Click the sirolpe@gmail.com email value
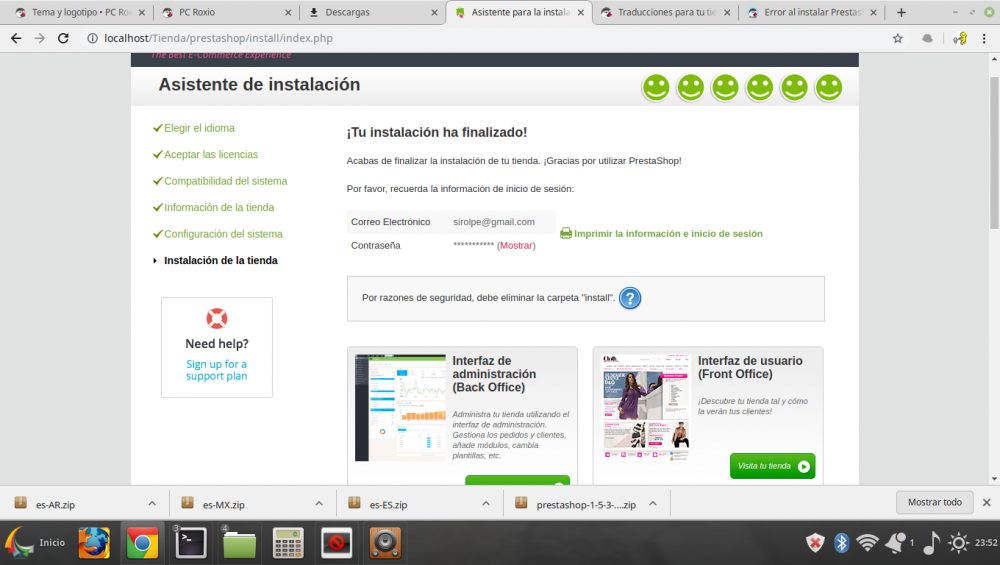The height and width of the screenshot is (565, 1000). coord(494,222)
